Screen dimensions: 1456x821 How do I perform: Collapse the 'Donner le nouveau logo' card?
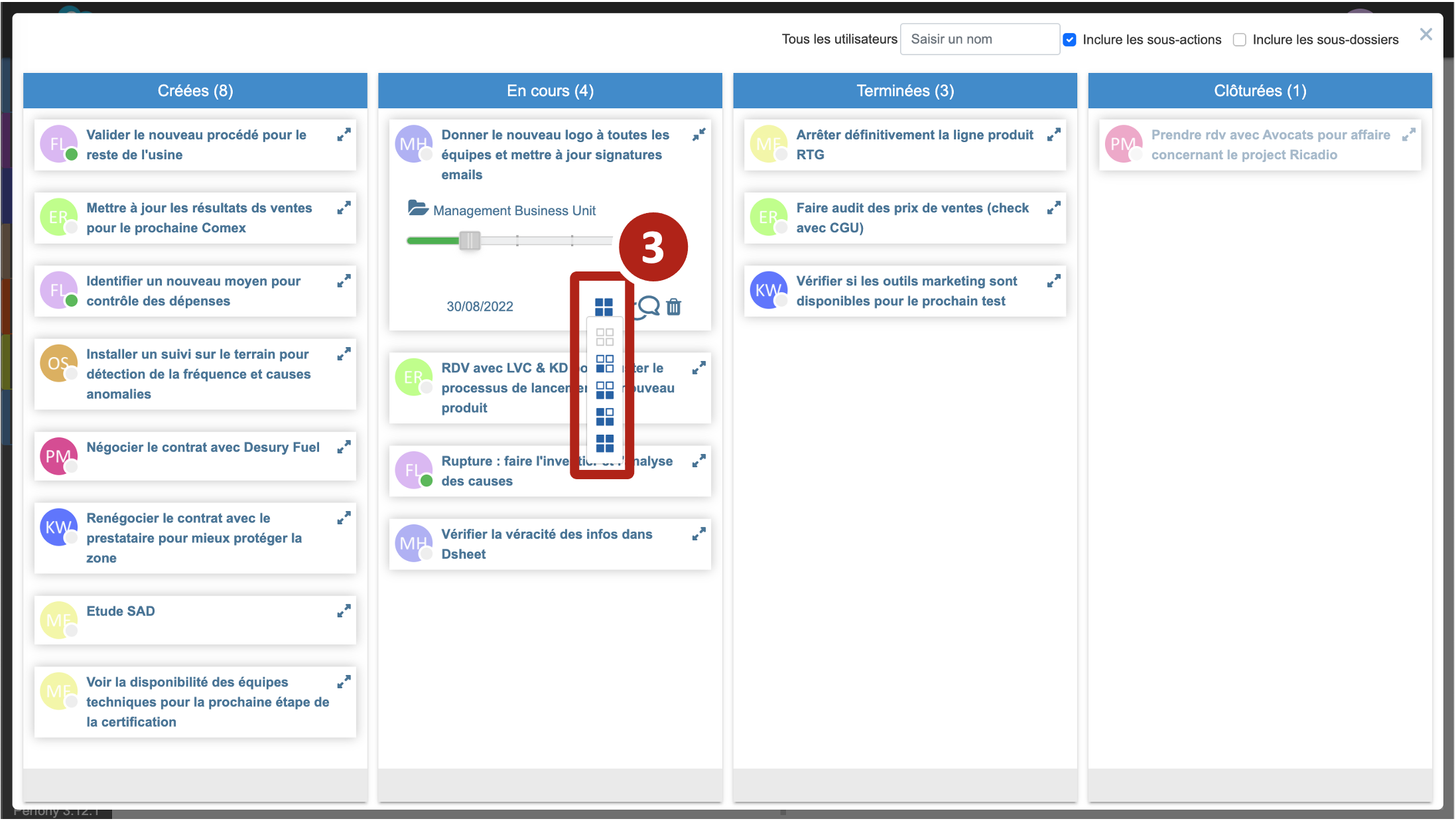point(698,135)
